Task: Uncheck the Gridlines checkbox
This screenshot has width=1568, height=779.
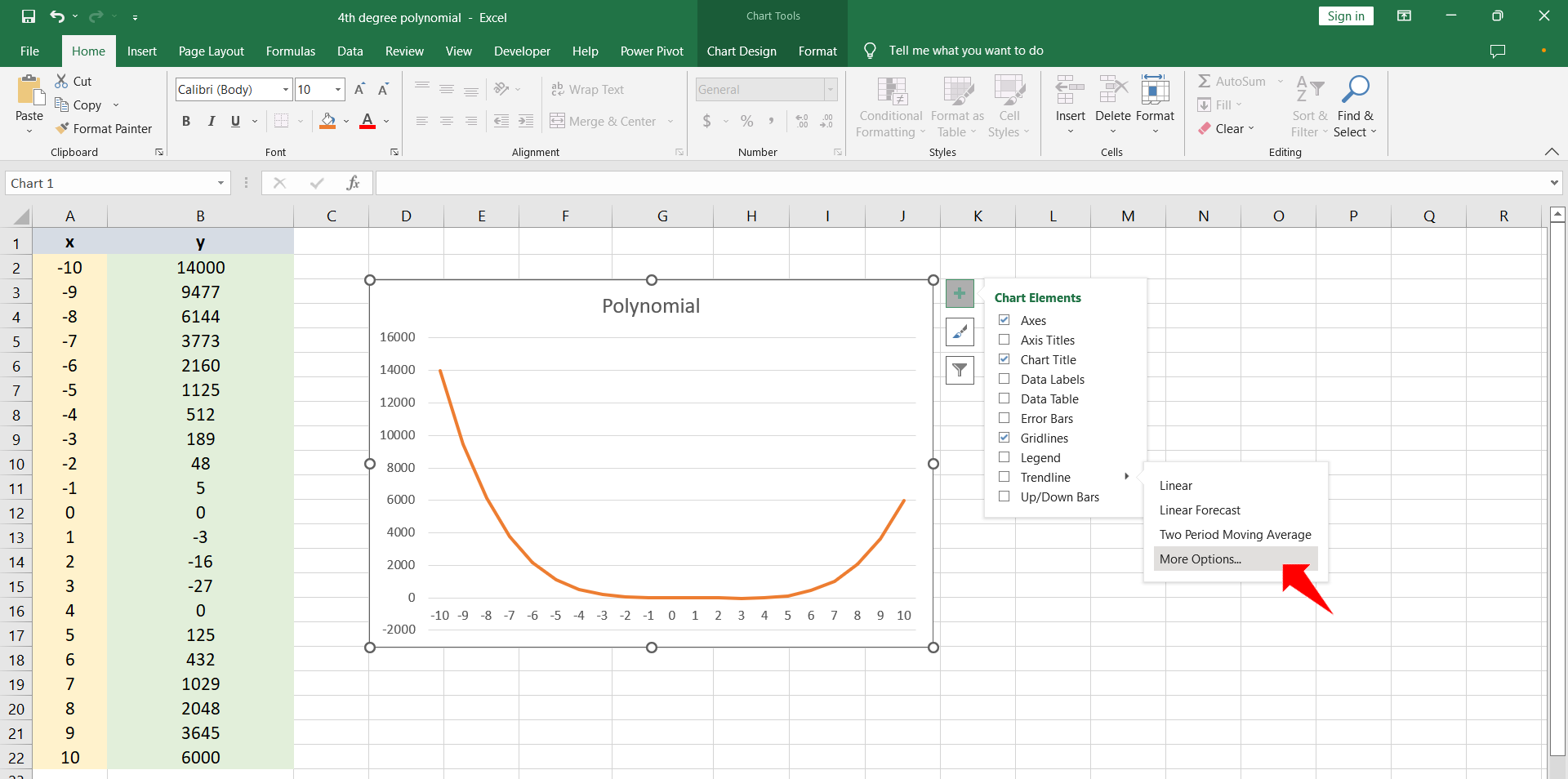Action: 1004,438
